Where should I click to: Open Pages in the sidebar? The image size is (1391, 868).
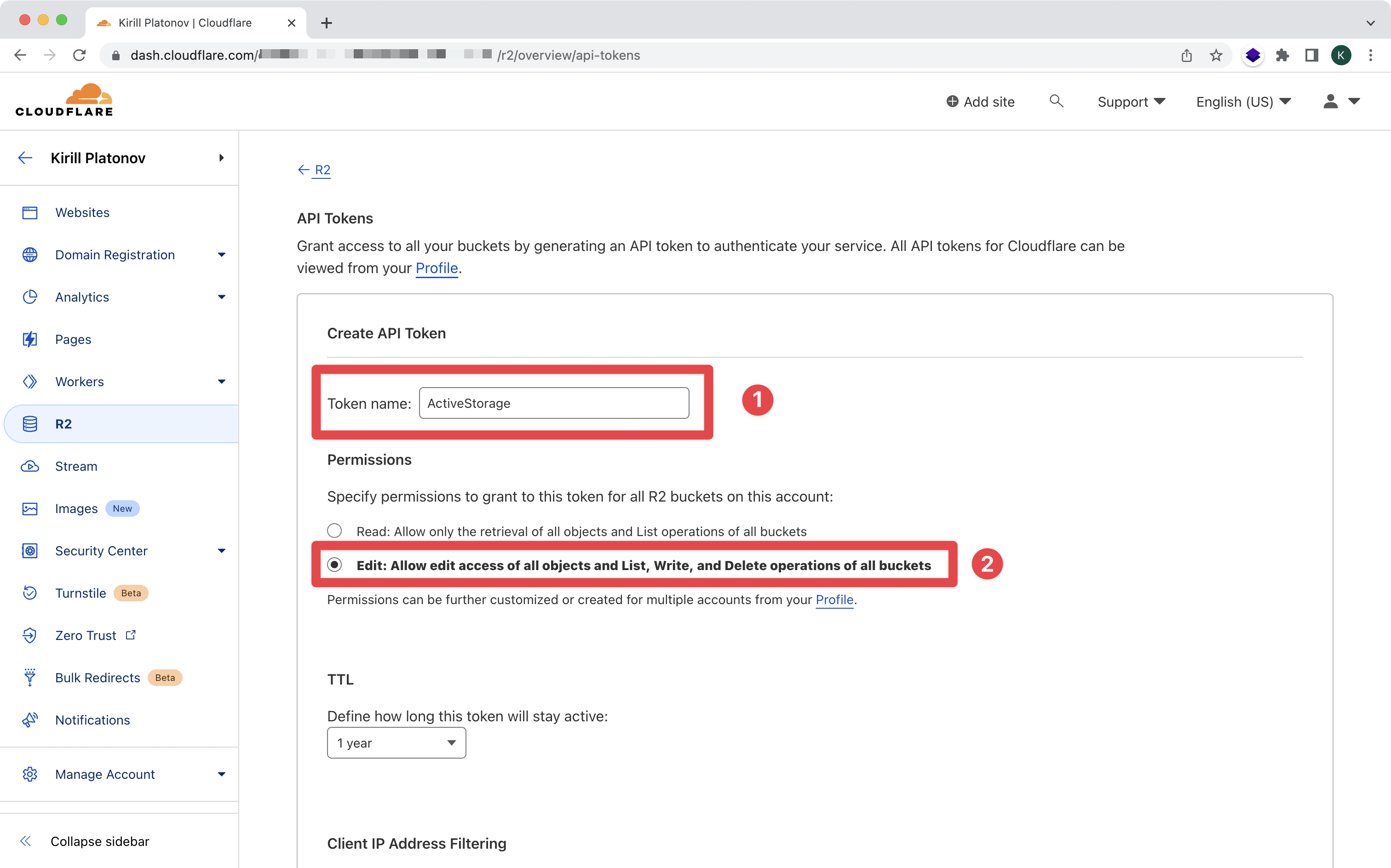(73, 339)
